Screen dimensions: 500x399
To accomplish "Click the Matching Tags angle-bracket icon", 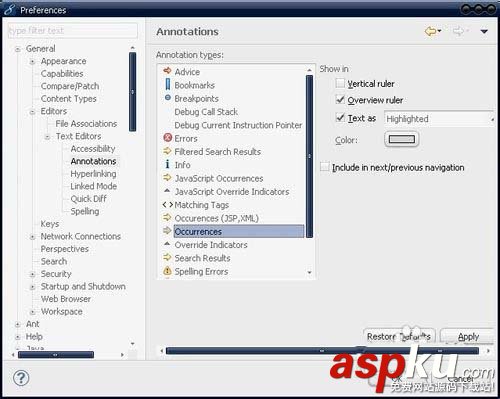I will 168,204.
